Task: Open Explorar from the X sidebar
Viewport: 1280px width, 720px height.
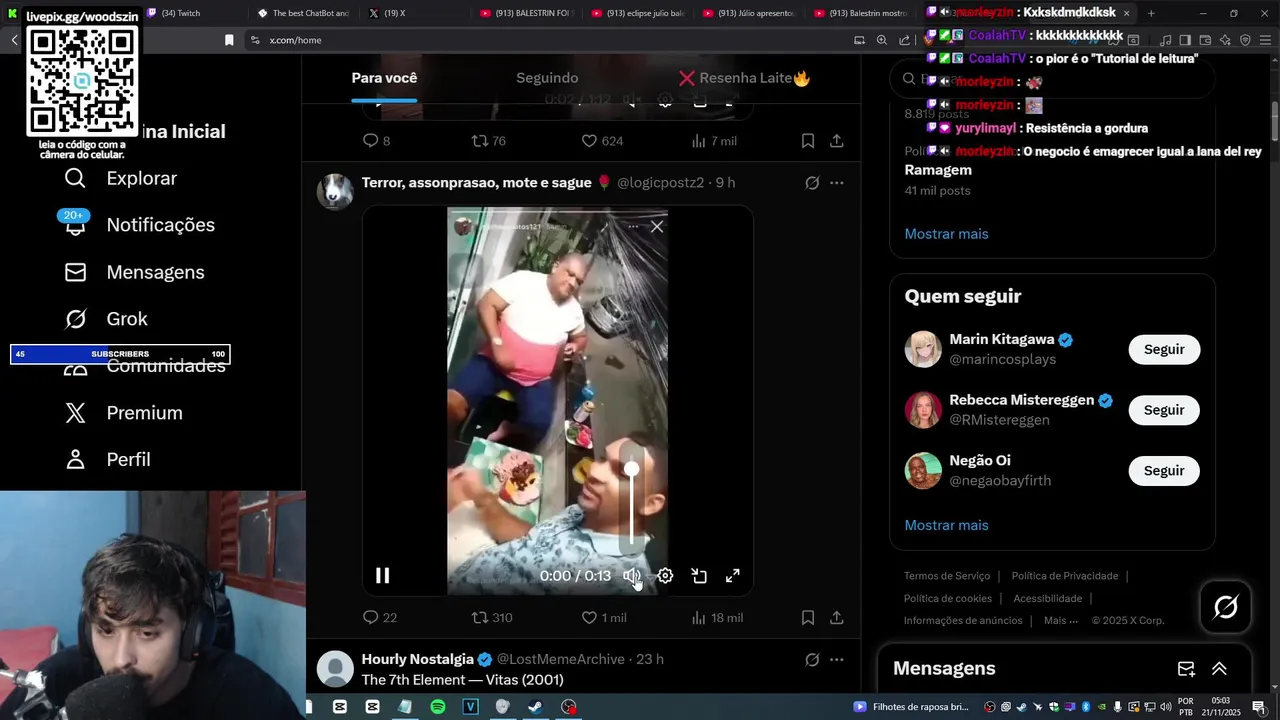Action: click(120, 178)
